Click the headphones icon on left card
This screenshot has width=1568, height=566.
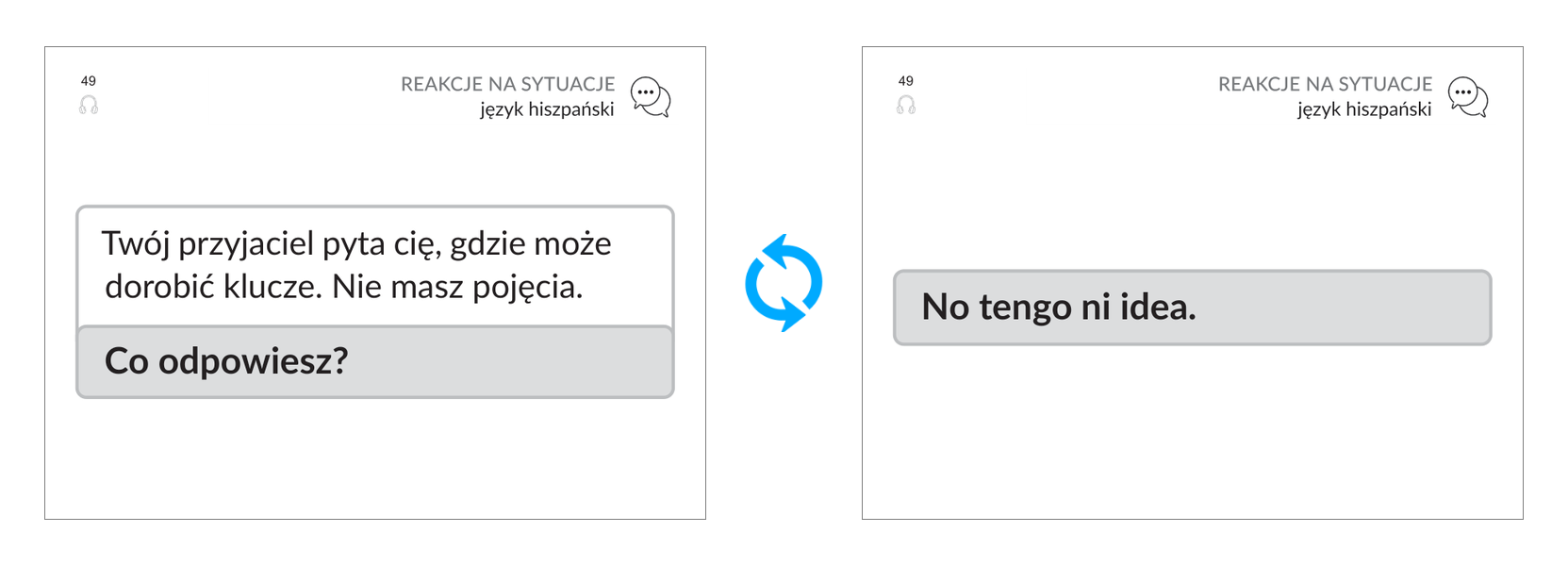coord(89,105)
